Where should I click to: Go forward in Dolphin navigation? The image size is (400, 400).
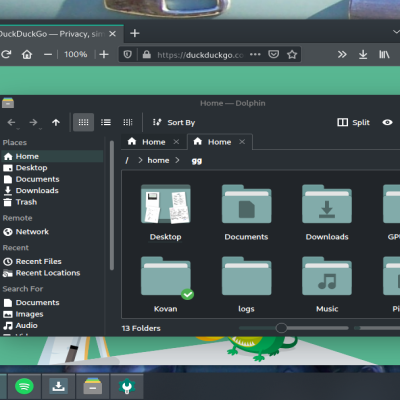pyautogui.click(x=33, y=123)
